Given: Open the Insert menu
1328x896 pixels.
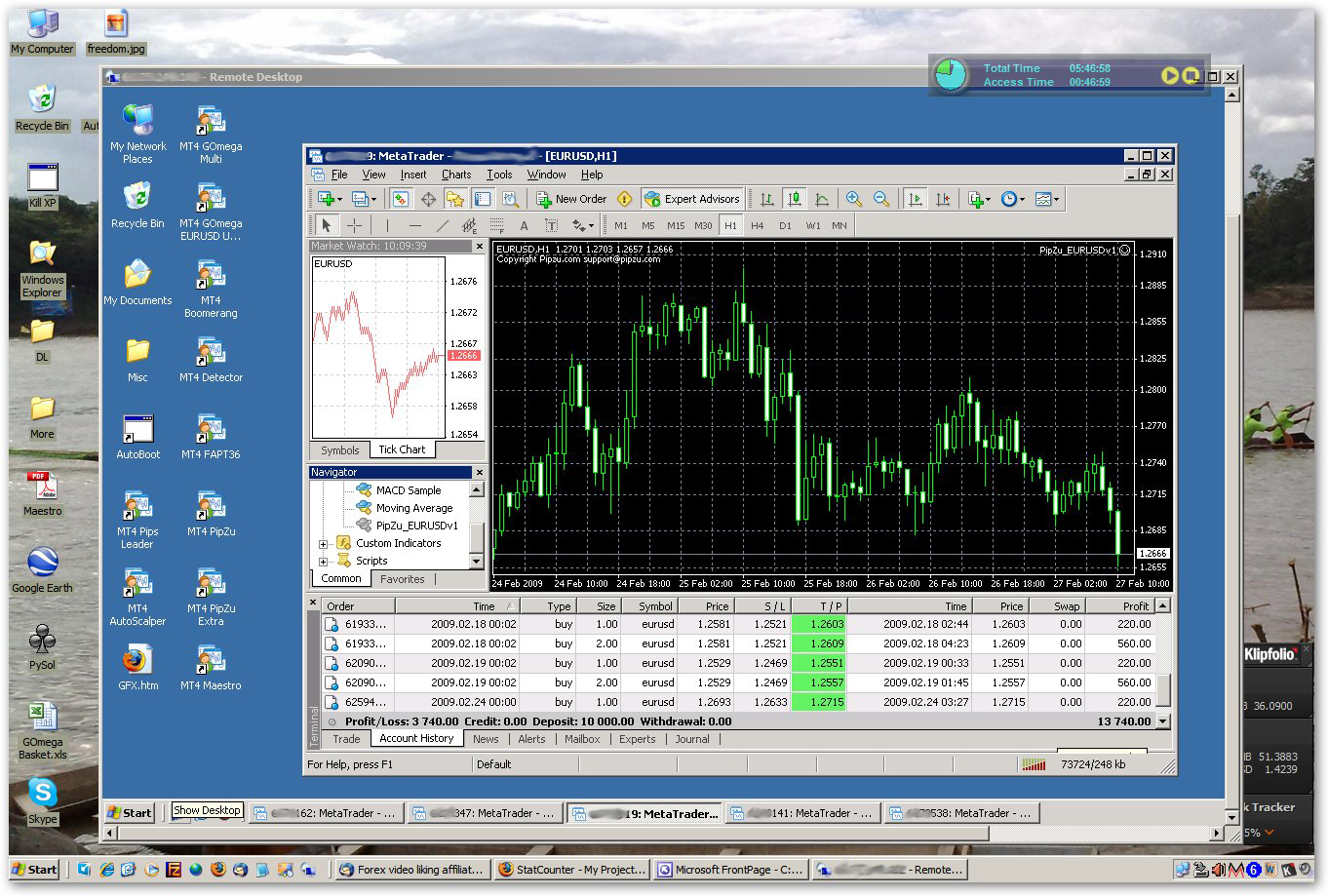Looking at the screenshot, I should 413,175.
